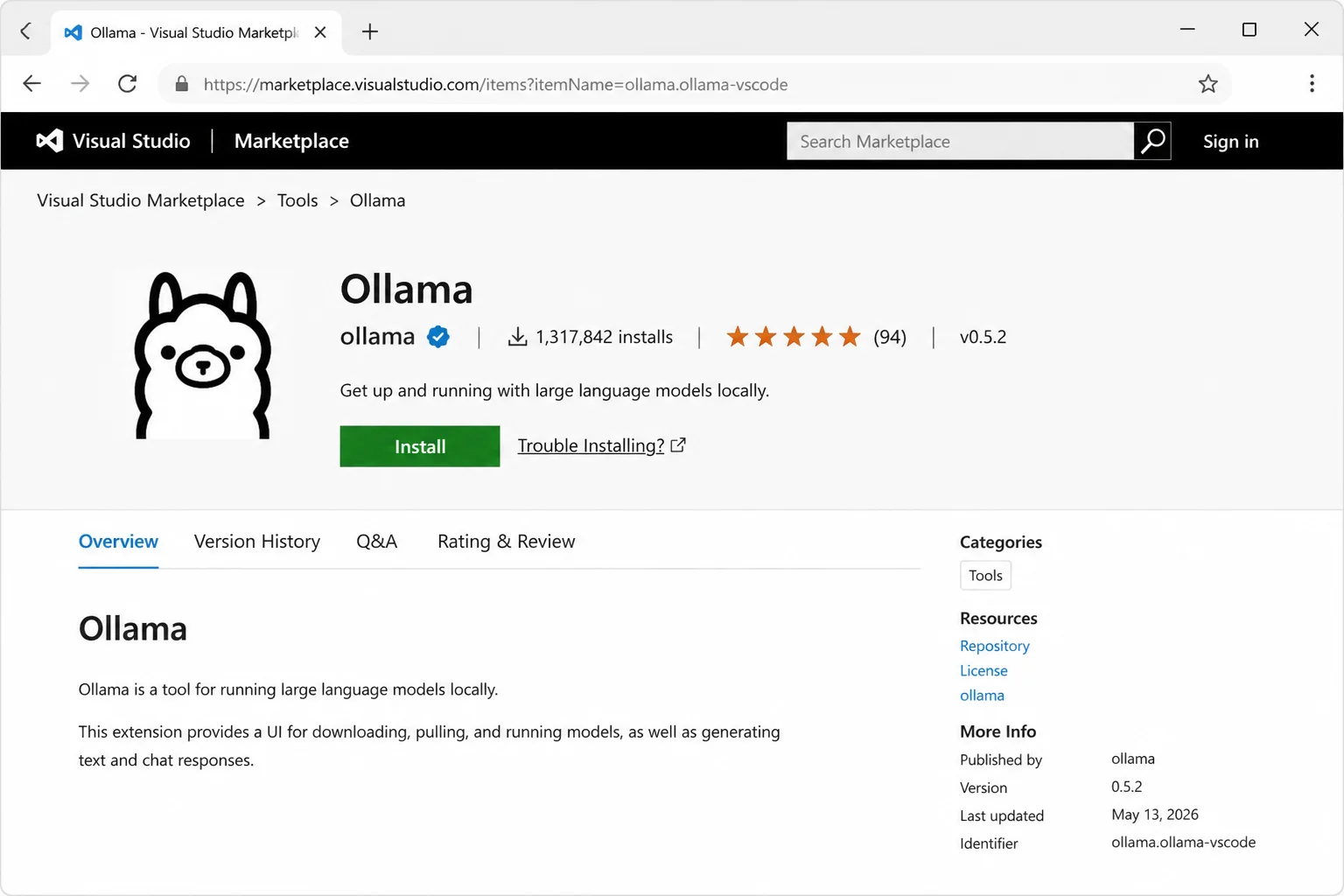Viewport: 1344px width, 896px height.
Task: Click the Resources heading
Action: 998,619
